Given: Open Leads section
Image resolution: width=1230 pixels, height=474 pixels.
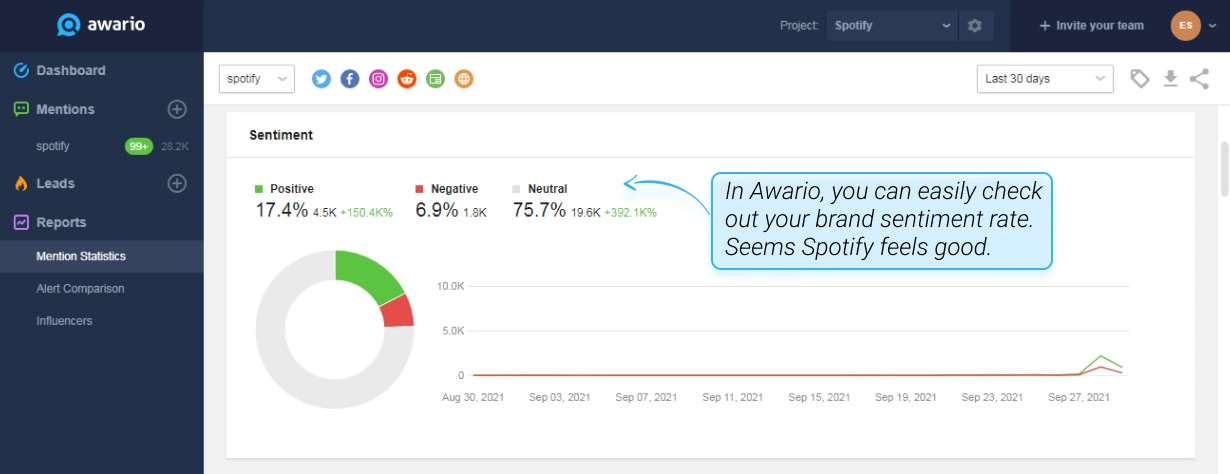Looking at the screenshot, I should click(x=56, y=183).
